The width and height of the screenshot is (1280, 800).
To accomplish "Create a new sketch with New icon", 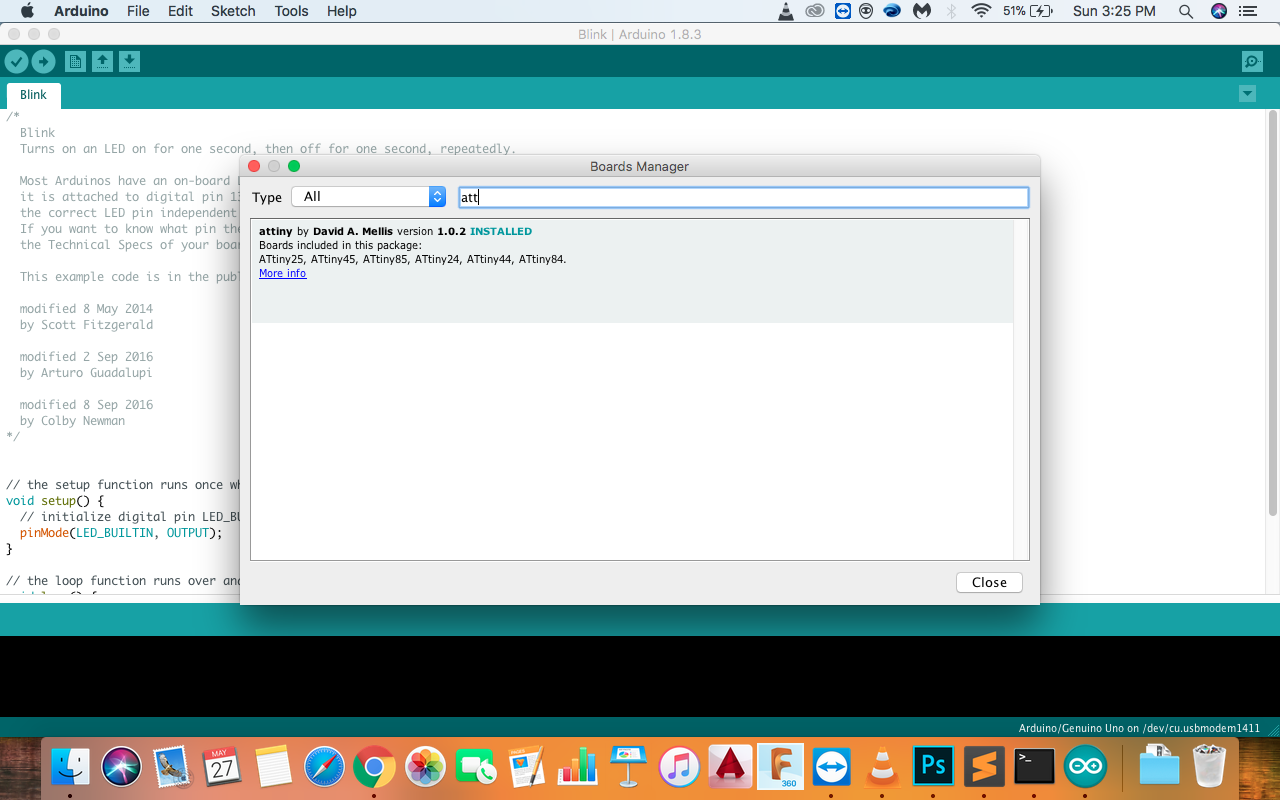I will pyautogui.click(x=75, y=62).
